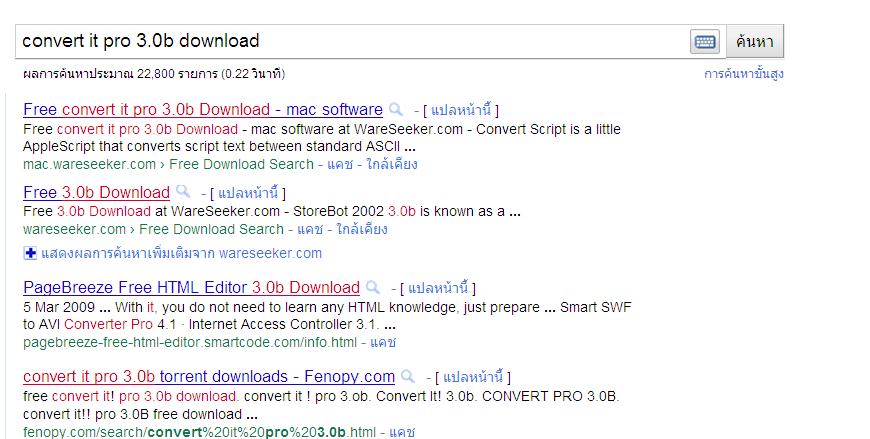The image size is (870, 439).
Task: Click magnifier preview icon beside mac software result
Action: coord(396,110)
